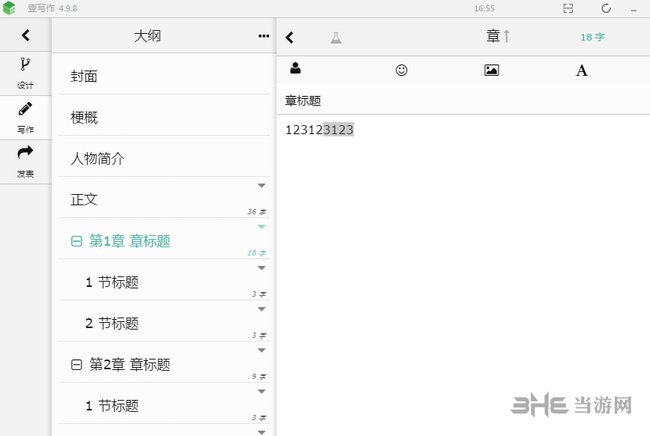Click the 大纲 panel title

[x=148, y=36]
